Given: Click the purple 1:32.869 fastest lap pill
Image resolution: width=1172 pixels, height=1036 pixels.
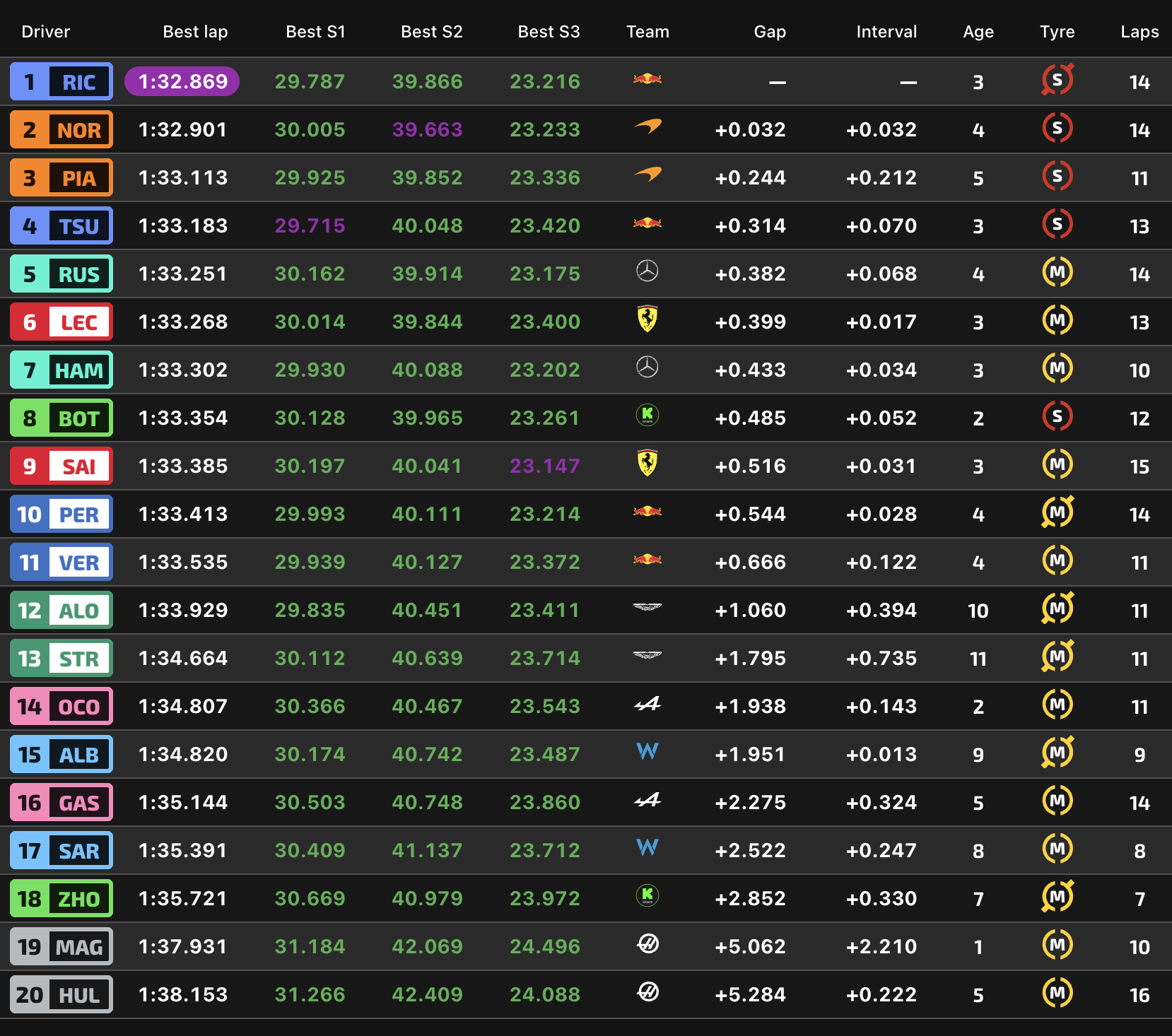Looking at the screenshot, I should click(x=182, y=82).
